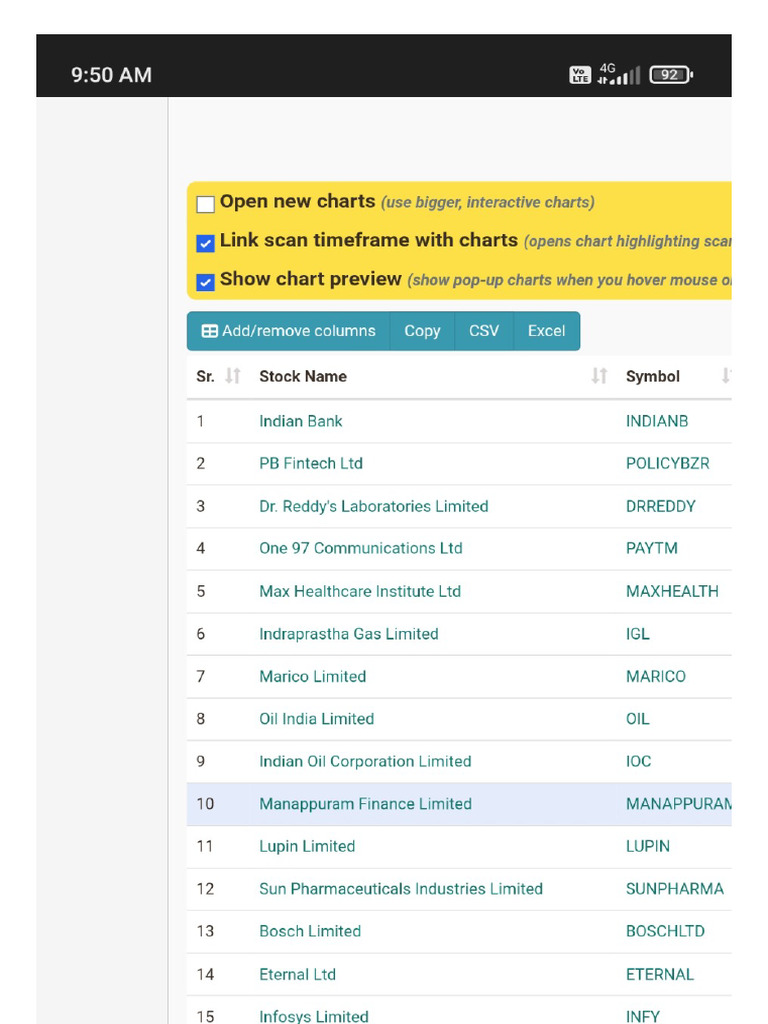The width and height of the screenshot is (768, 1024).
Task: Download results via the Excel button
Action: pyautogui.click(x=546, y=331)
